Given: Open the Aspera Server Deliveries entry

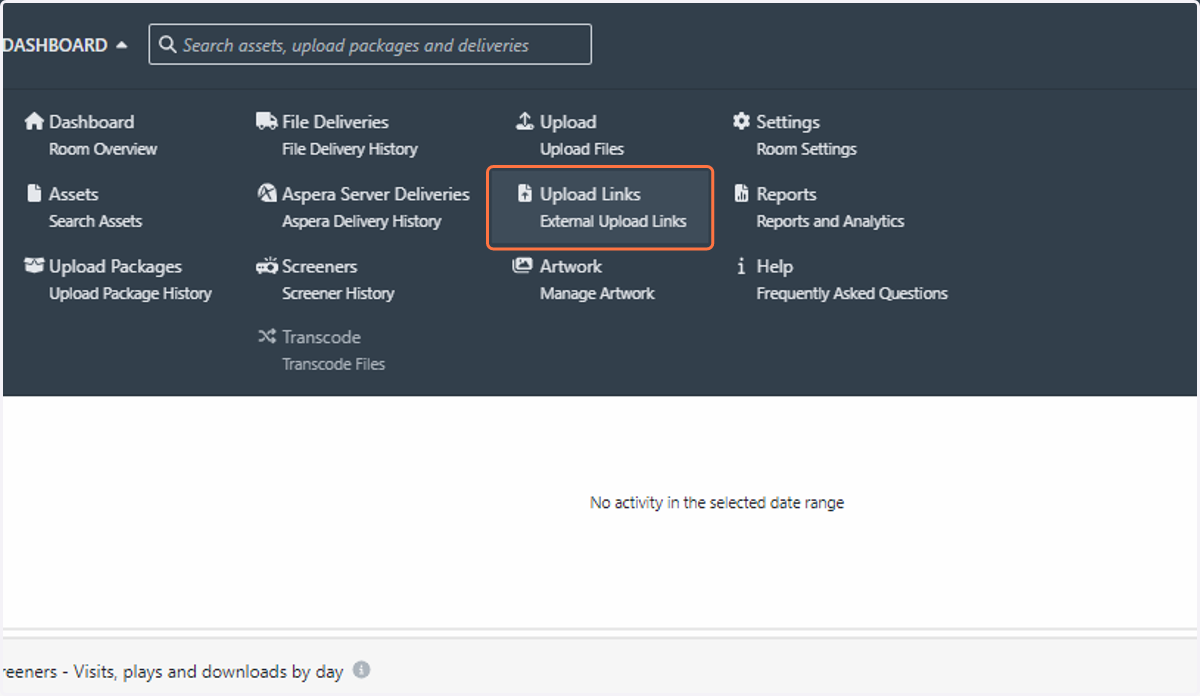Looking at the screenshot, I should coord(376,194).
